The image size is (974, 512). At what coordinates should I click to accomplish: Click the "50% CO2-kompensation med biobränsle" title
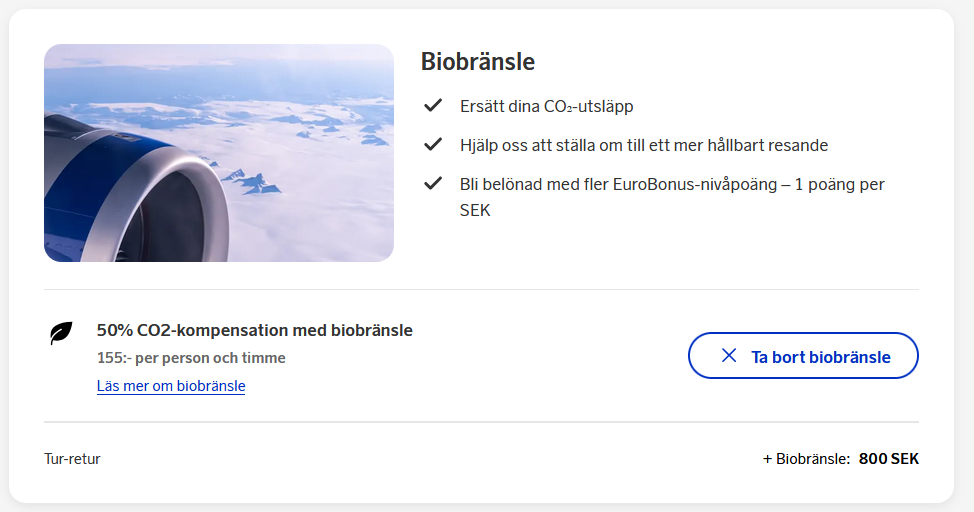254,330
